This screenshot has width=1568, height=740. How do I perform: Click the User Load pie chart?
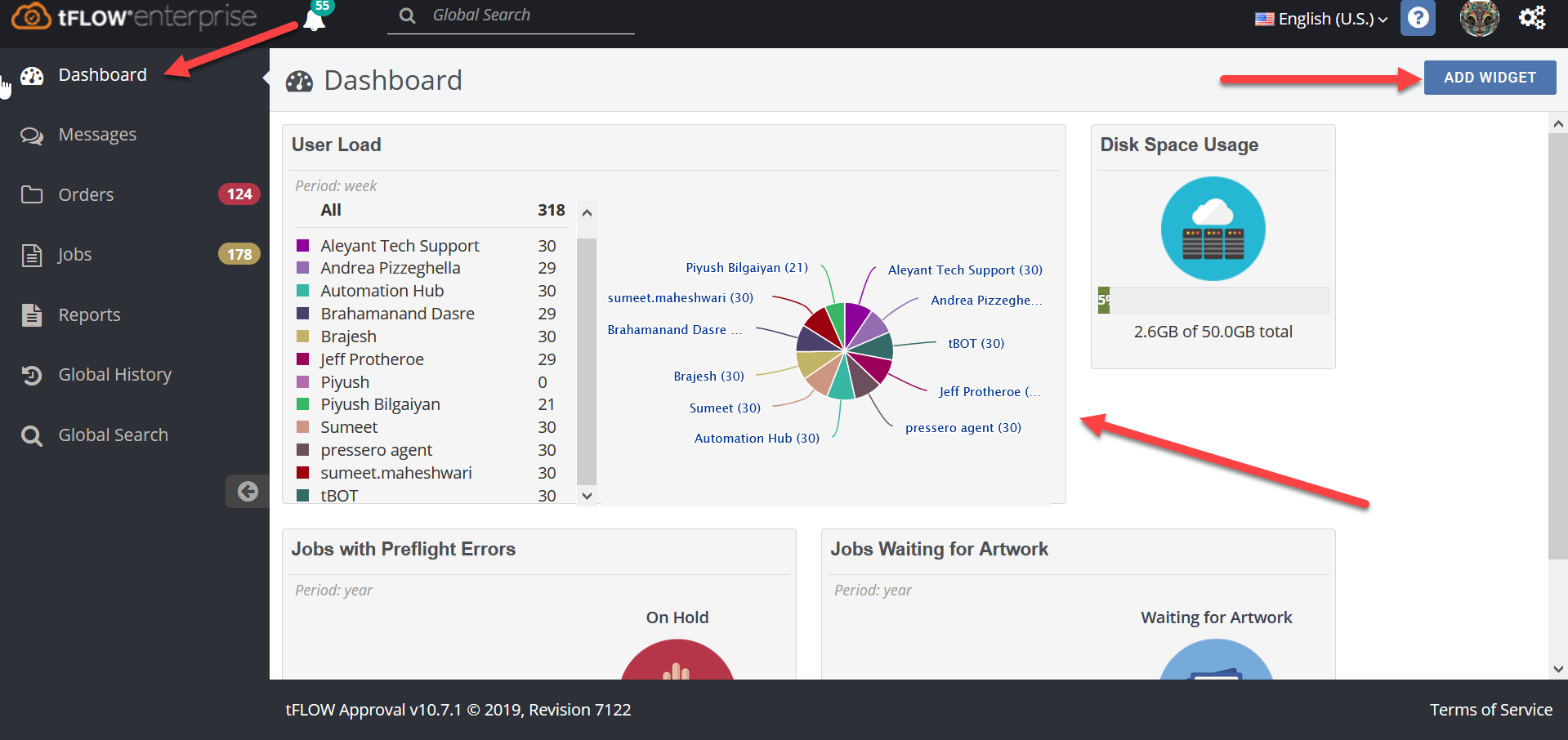click(x=844, y=351)
